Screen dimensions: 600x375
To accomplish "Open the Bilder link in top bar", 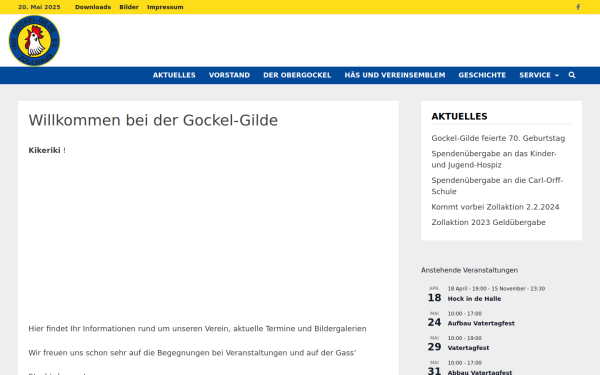I will pyautogui.click(x=129, y=7).
